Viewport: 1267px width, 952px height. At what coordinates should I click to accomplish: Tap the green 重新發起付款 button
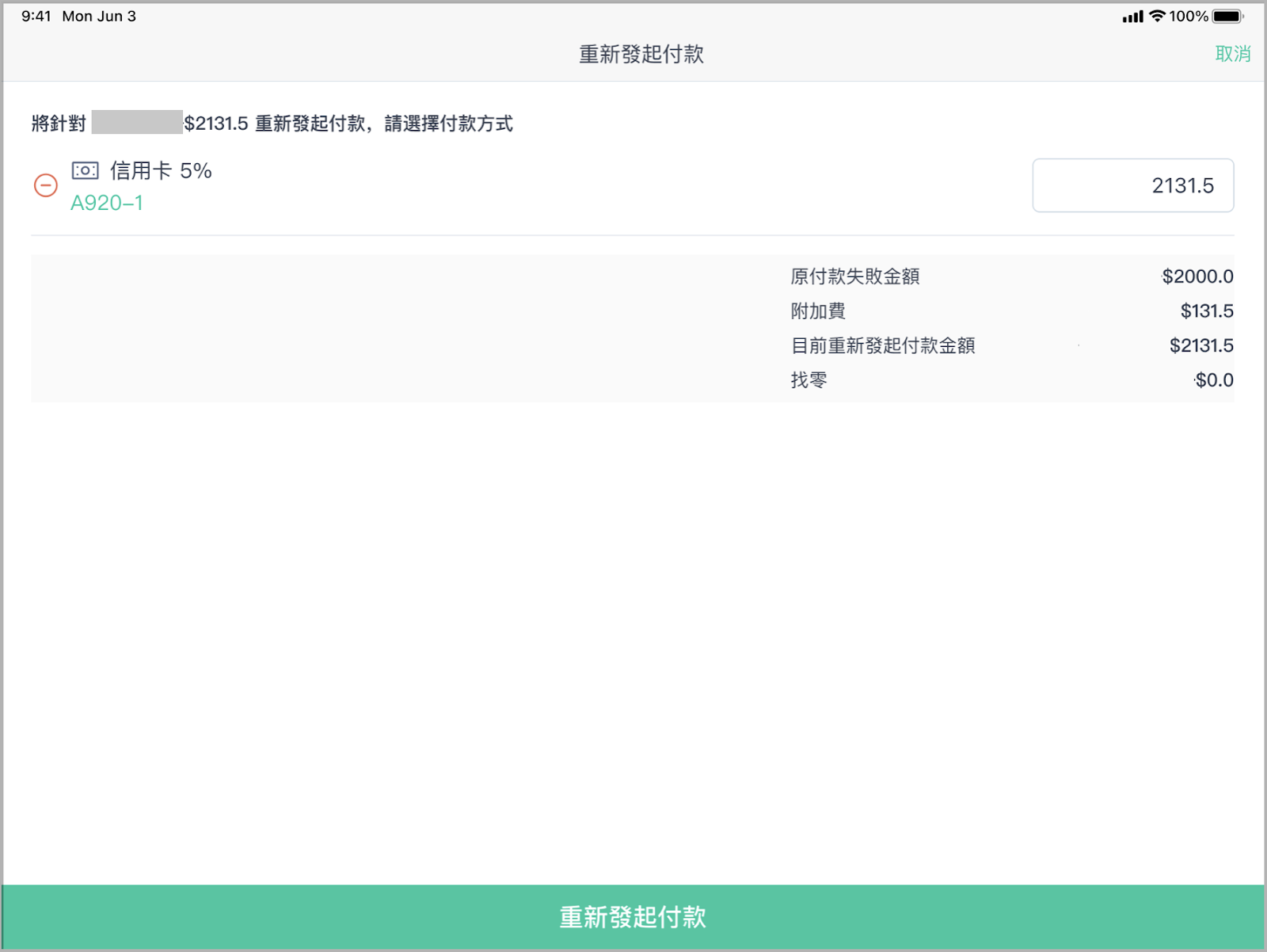click(x=633, y=916)
